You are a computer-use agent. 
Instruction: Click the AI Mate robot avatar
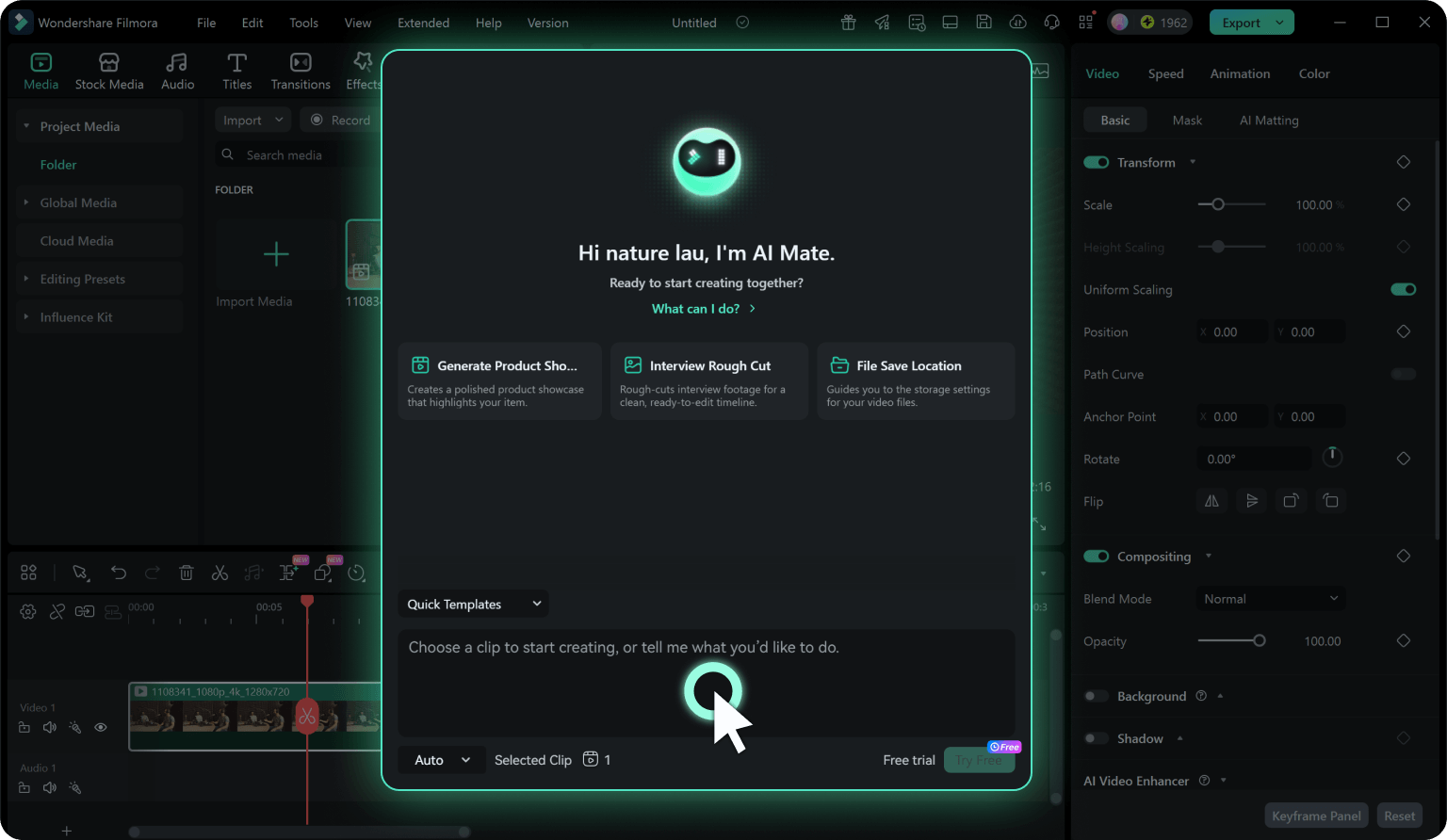click(707, 161)
